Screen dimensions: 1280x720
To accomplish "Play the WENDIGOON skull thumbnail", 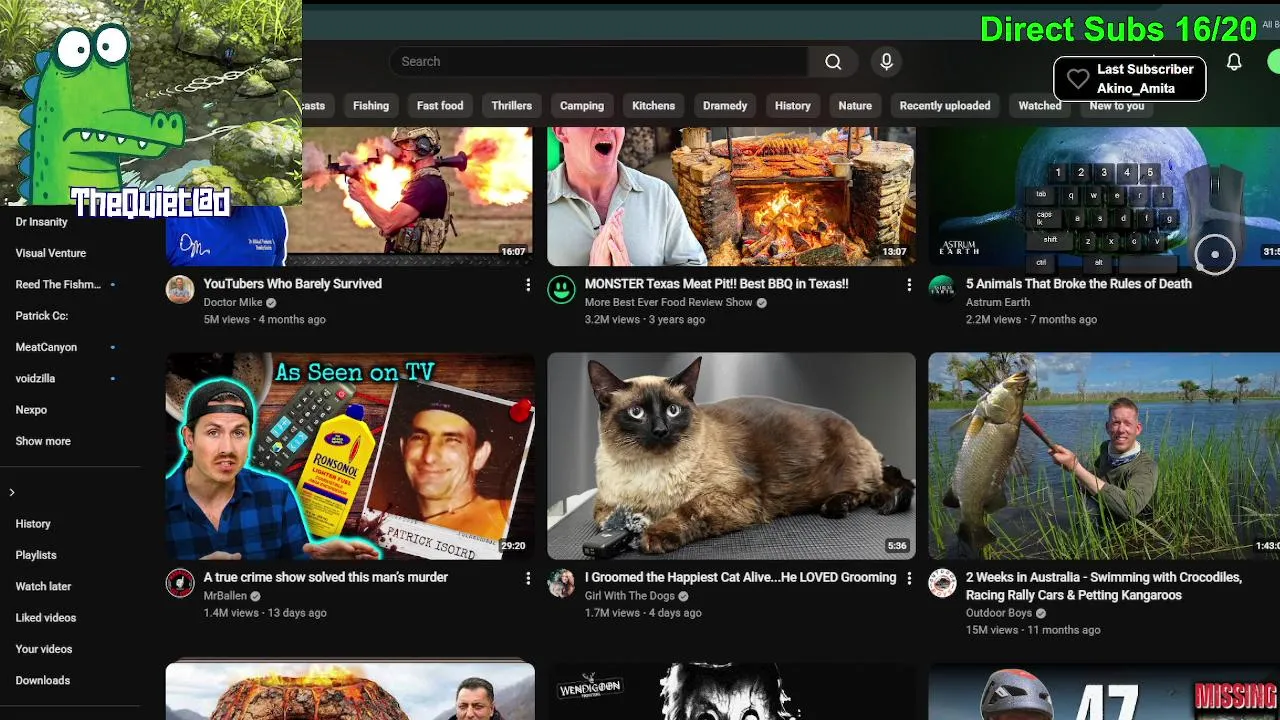I will click(731, 692).
